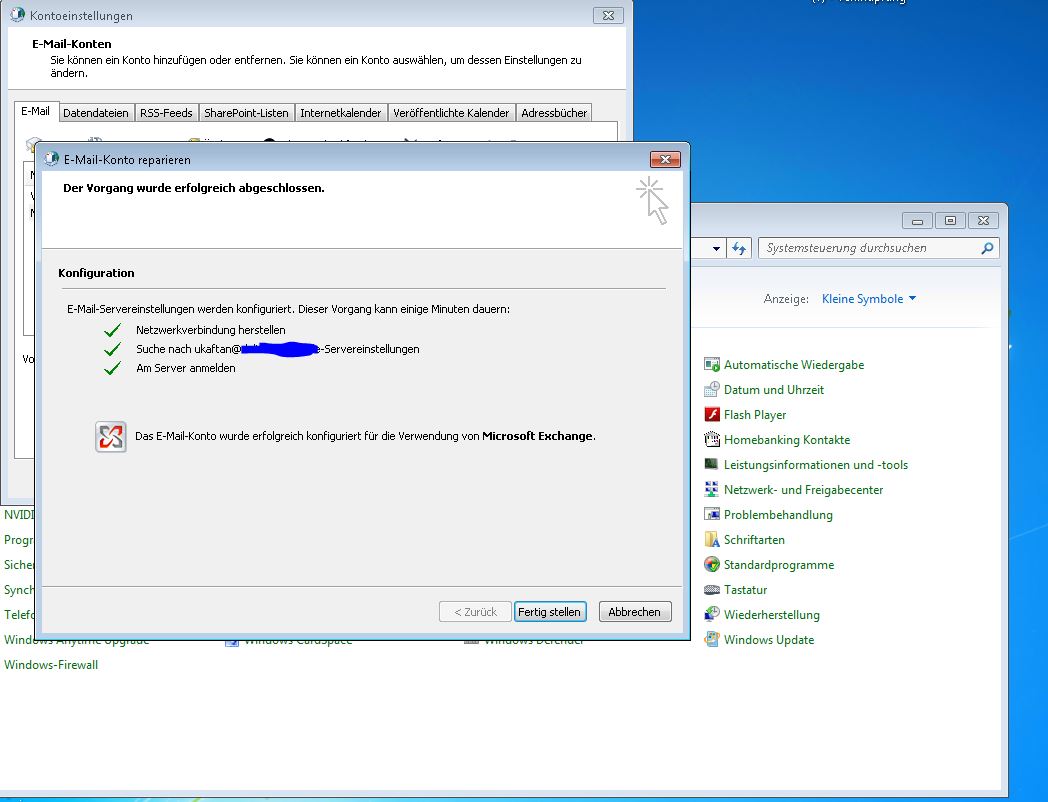This screenshot has height=802, width=1048.
Task: Minimize the Systemsteuerung window
Action: pos(917,221)
